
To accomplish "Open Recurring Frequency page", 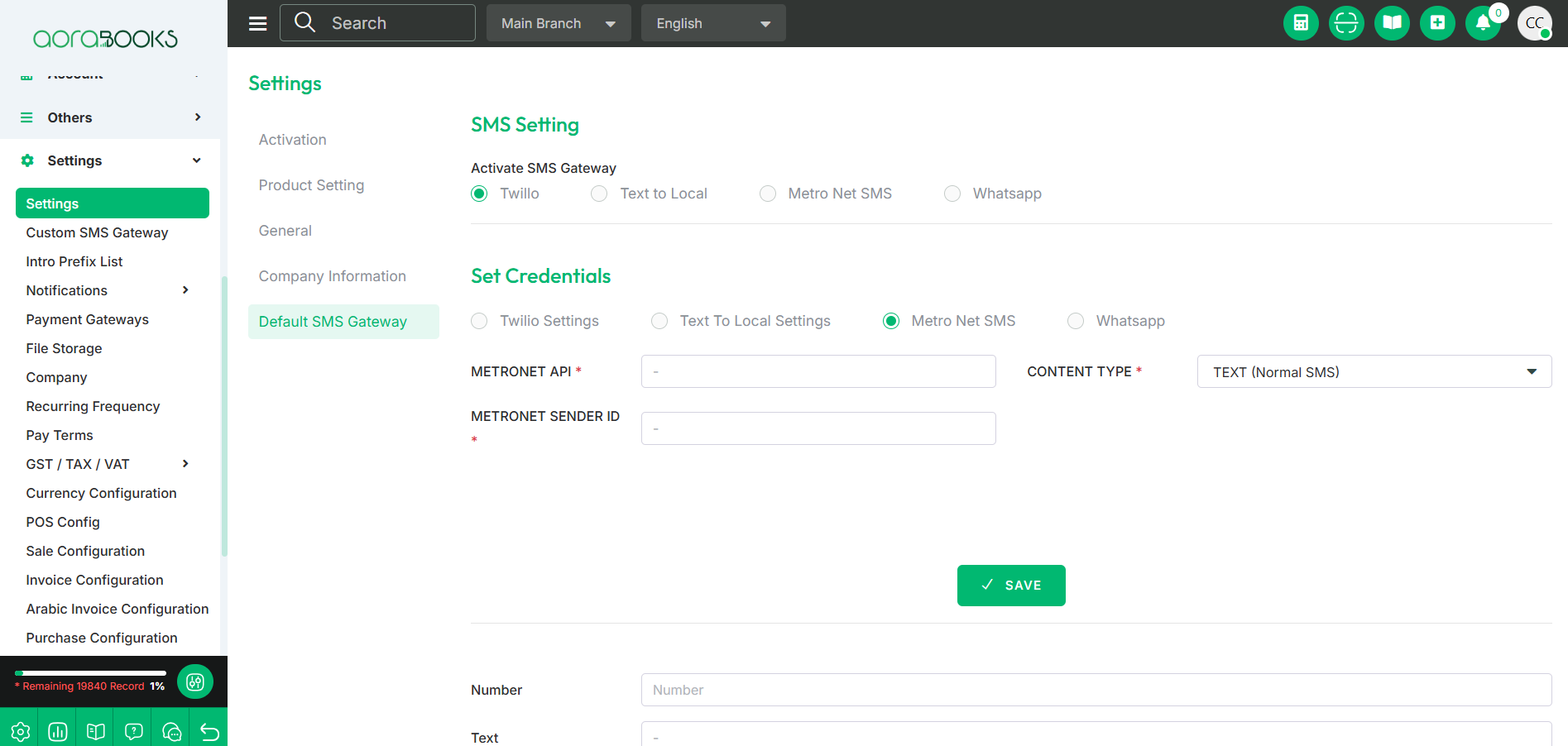I will (93, 406).
